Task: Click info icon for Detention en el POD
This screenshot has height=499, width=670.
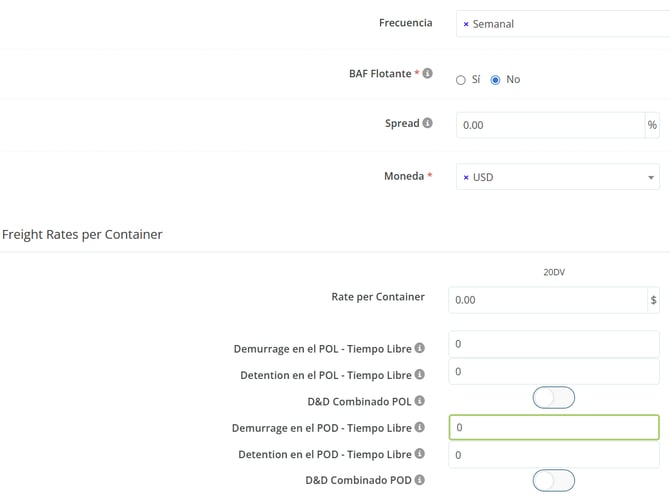Action: 420,455
